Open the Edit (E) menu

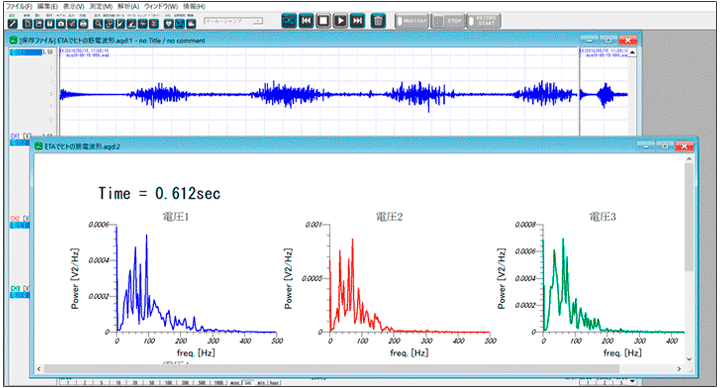[x=48, y=6]
